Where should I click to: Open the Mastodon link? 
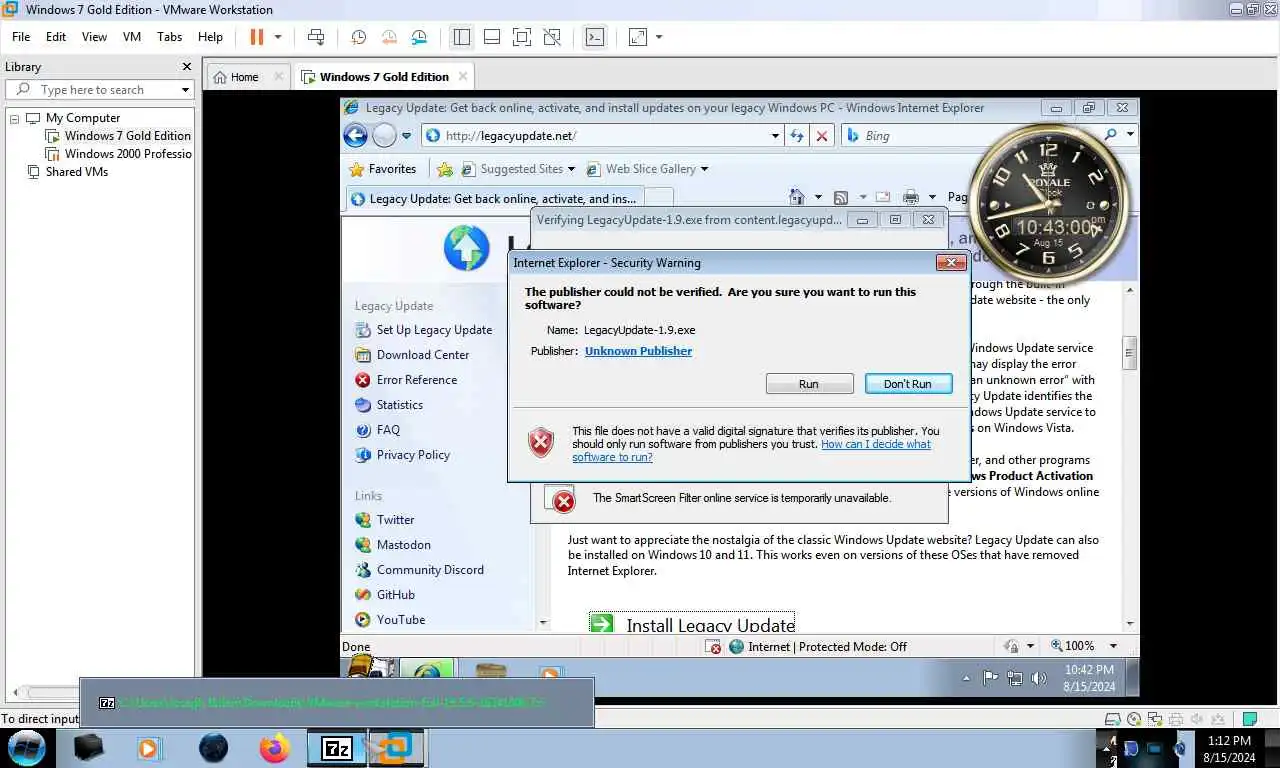[x=404, y=545]
